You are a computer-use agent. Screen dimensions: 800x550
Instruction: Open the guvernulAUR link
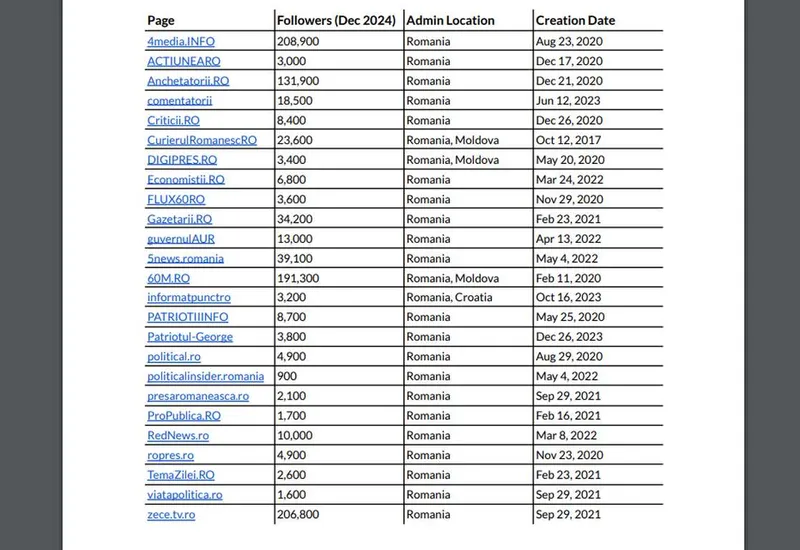(180, 239)
